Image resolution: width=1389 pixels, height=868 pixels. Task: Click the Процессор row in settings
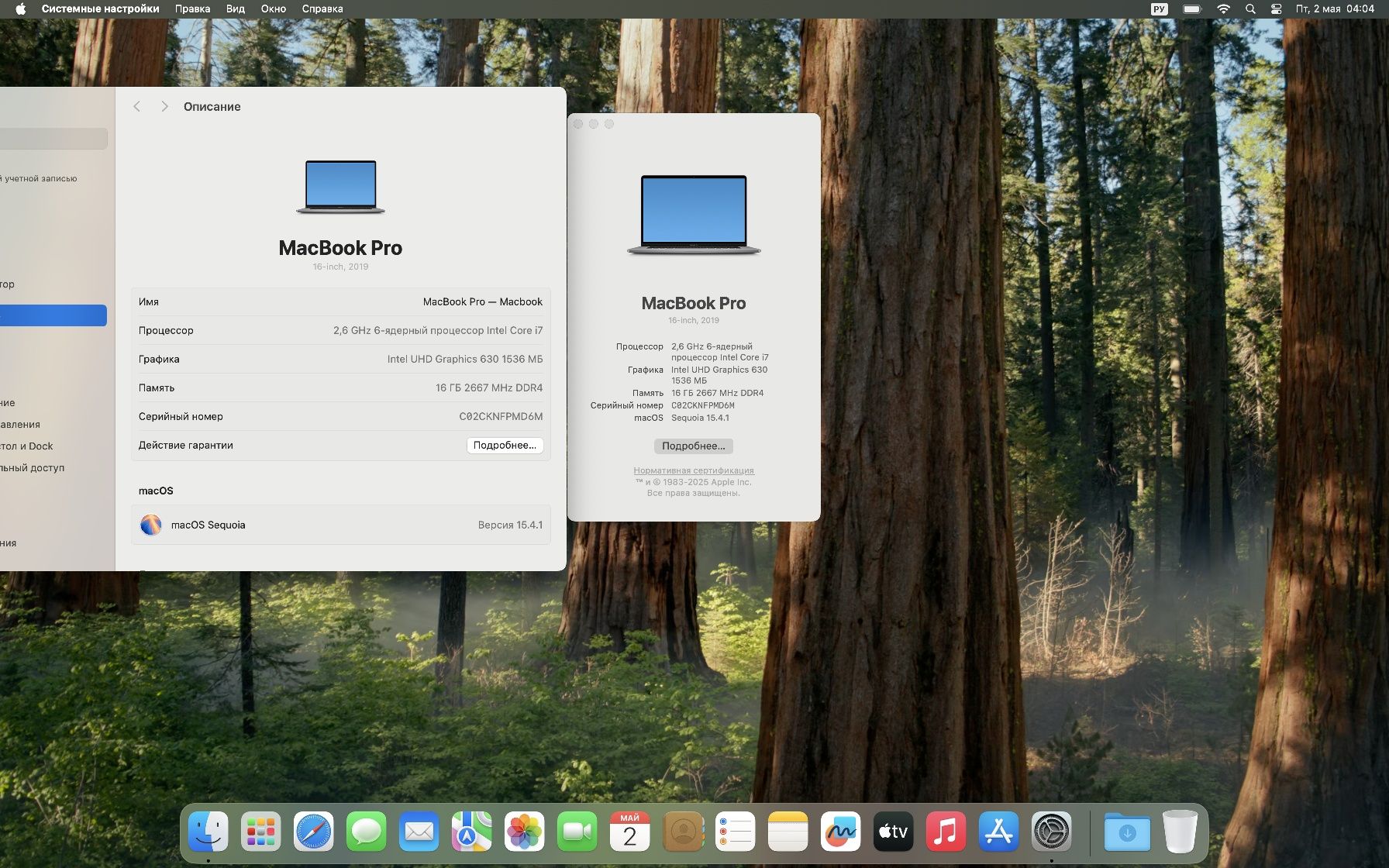pos(341,330)
